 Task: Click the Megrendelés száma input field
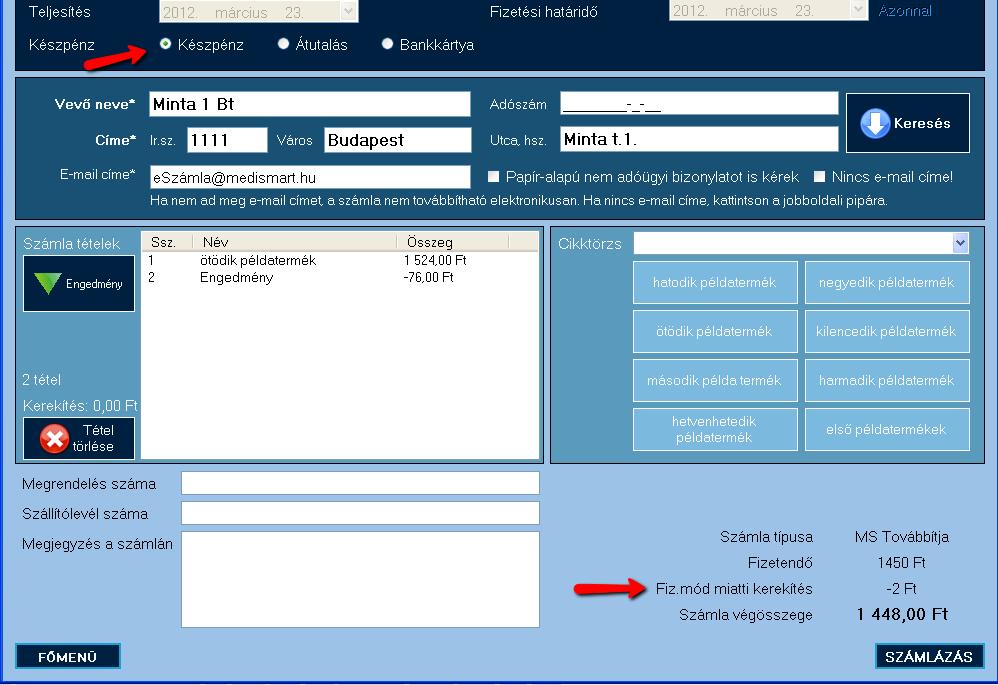pos(360,483)
